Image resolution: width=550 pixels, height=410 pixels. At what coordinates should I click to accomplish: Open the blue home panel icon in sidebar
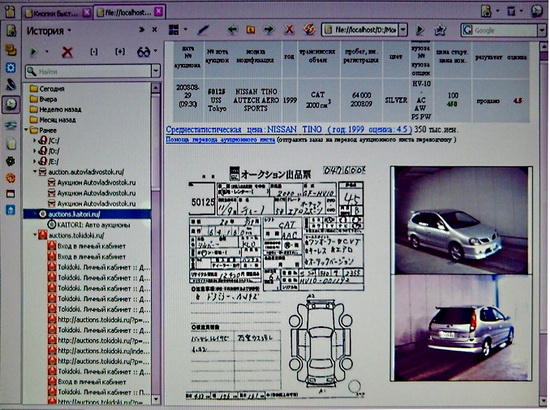[11, 210]
